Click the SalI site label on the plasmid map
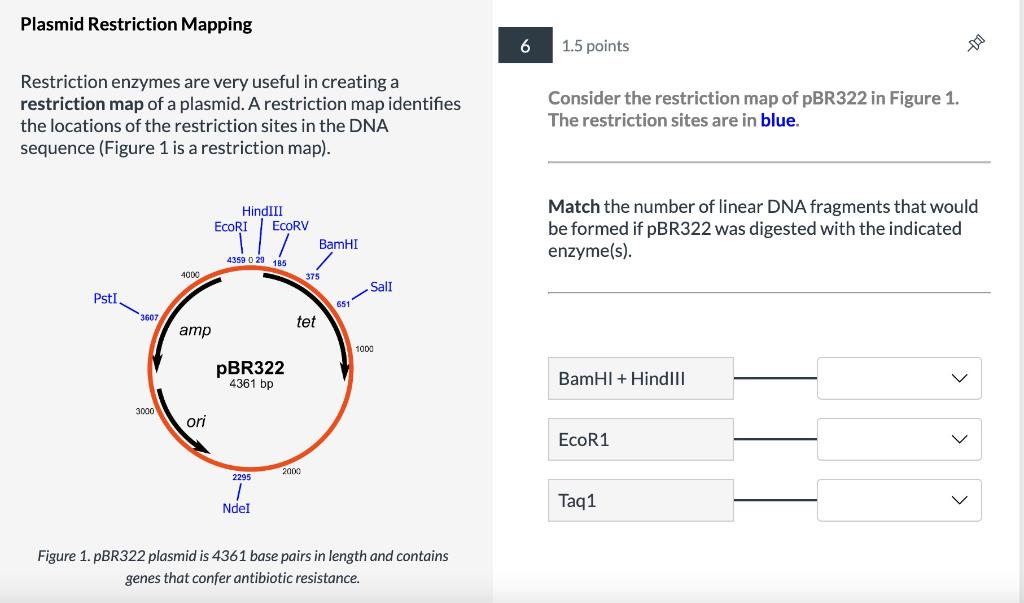This screenshot has width=1024, height=603. 381,287
